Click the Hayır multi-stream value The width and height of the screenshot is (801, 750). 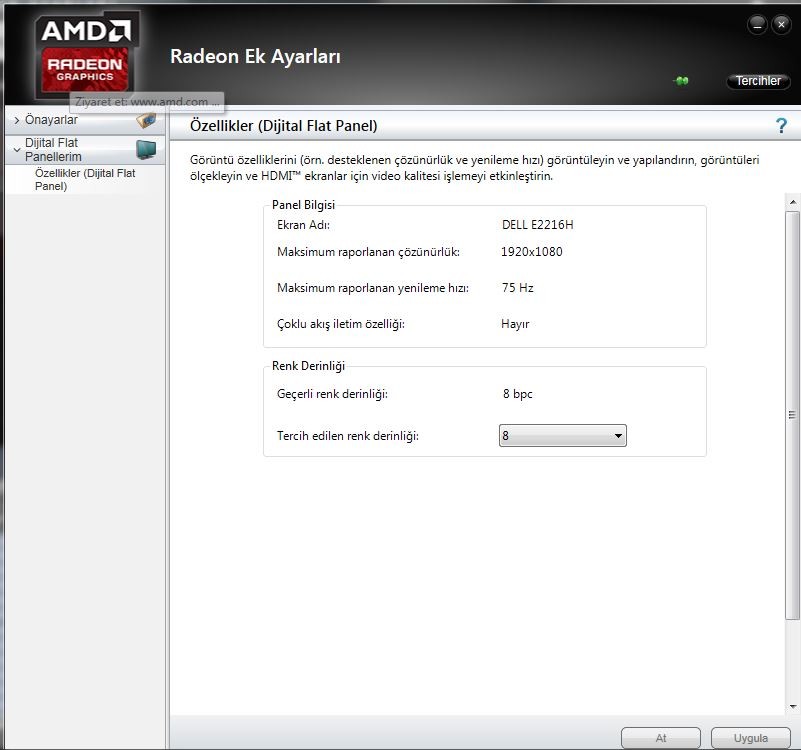(x=515, y=324)
